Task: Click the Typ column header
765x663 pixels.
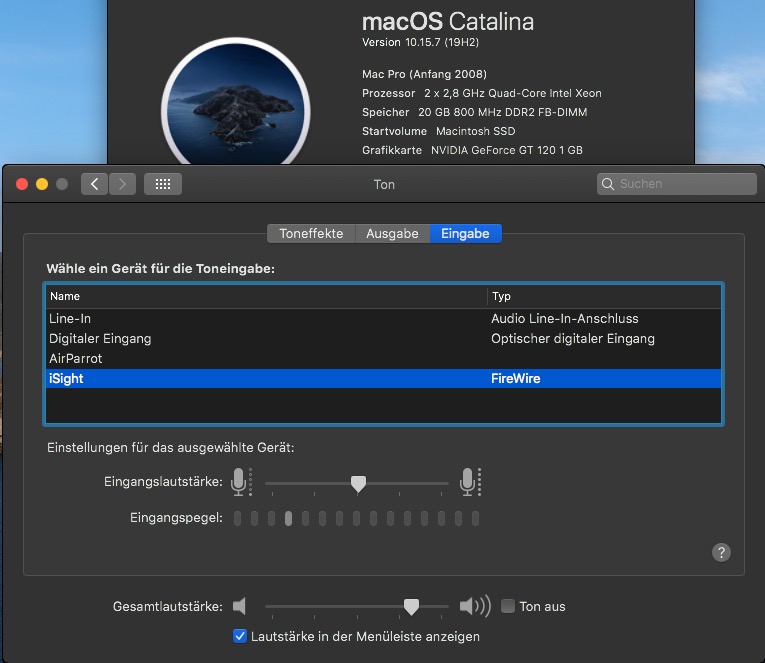Action: pos(604,296)
